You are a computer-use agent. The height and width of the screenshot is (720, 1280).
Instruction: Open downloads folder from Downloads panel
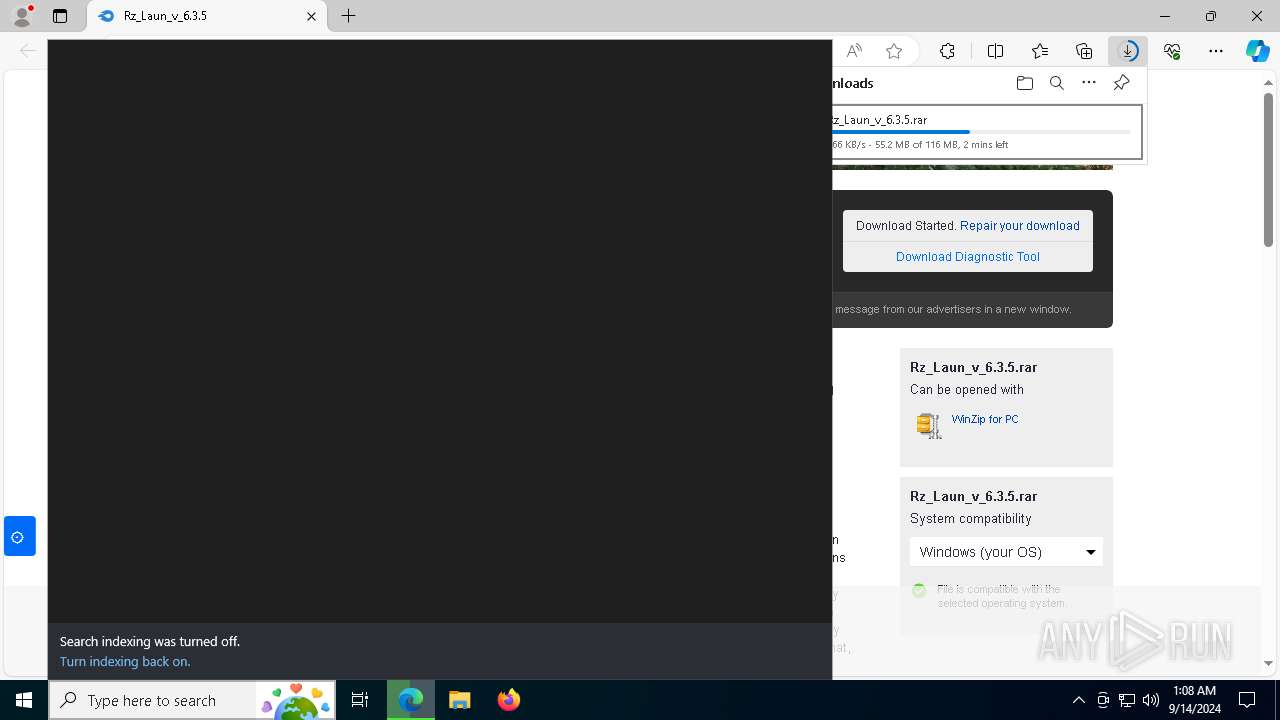(1024, 83)
